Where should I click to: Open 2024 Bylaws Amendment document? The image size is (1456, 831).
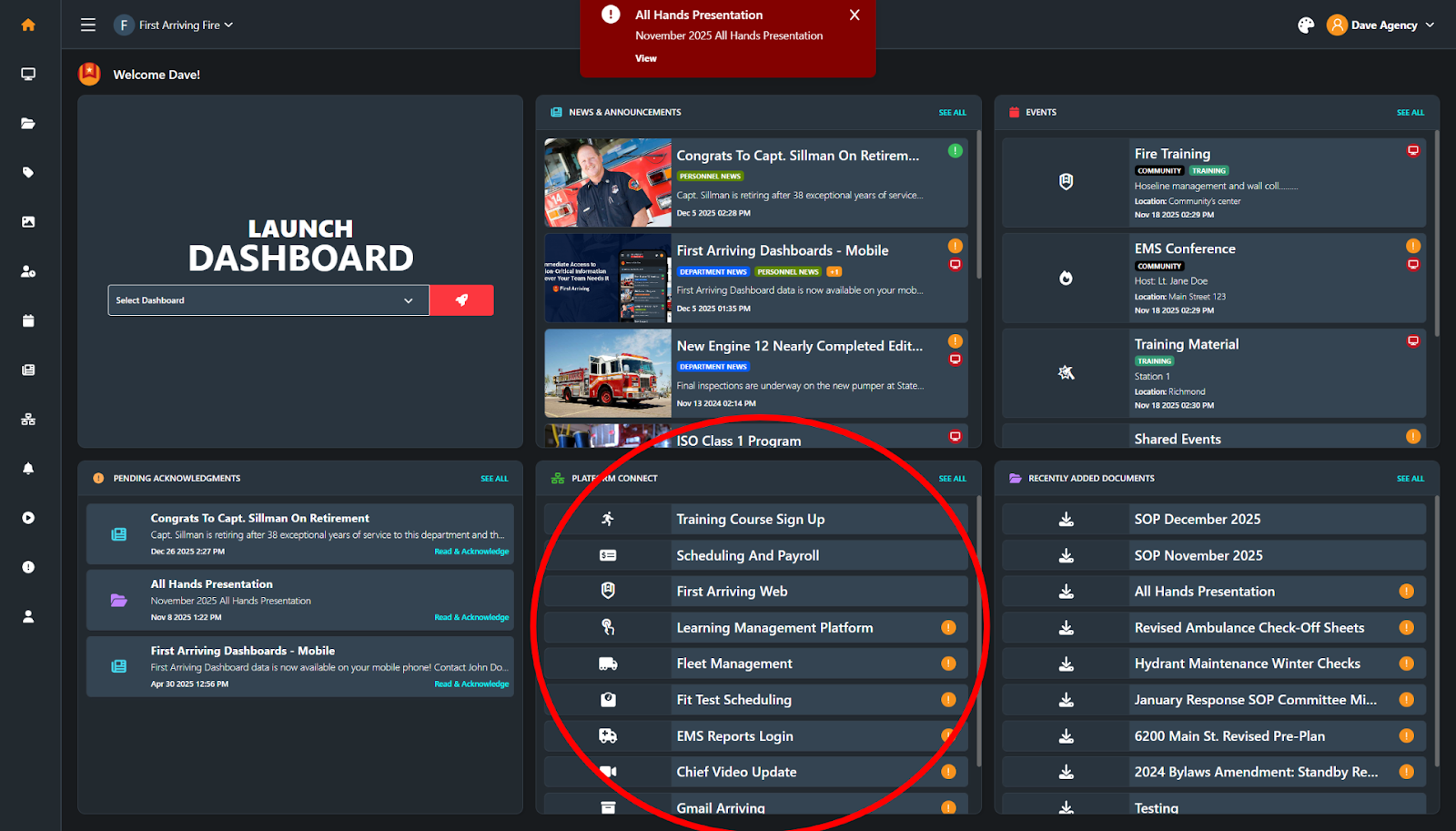click(1214, 772)
